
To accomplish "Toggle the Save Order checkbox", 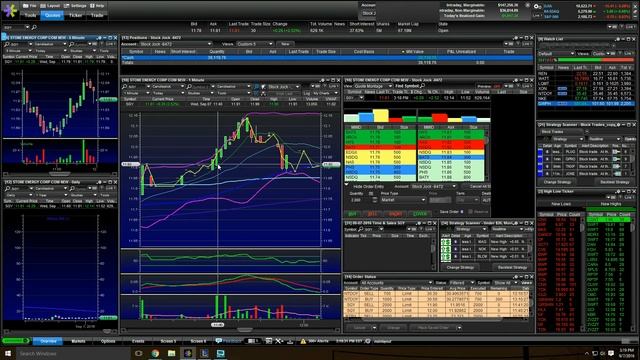I will (462, 212).
